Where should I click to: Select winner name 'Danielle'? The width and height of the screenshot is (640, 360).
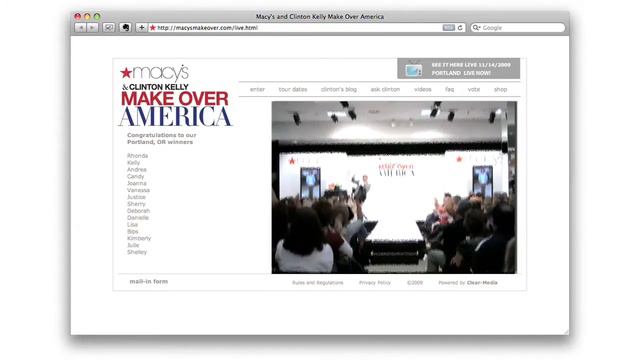138,218
